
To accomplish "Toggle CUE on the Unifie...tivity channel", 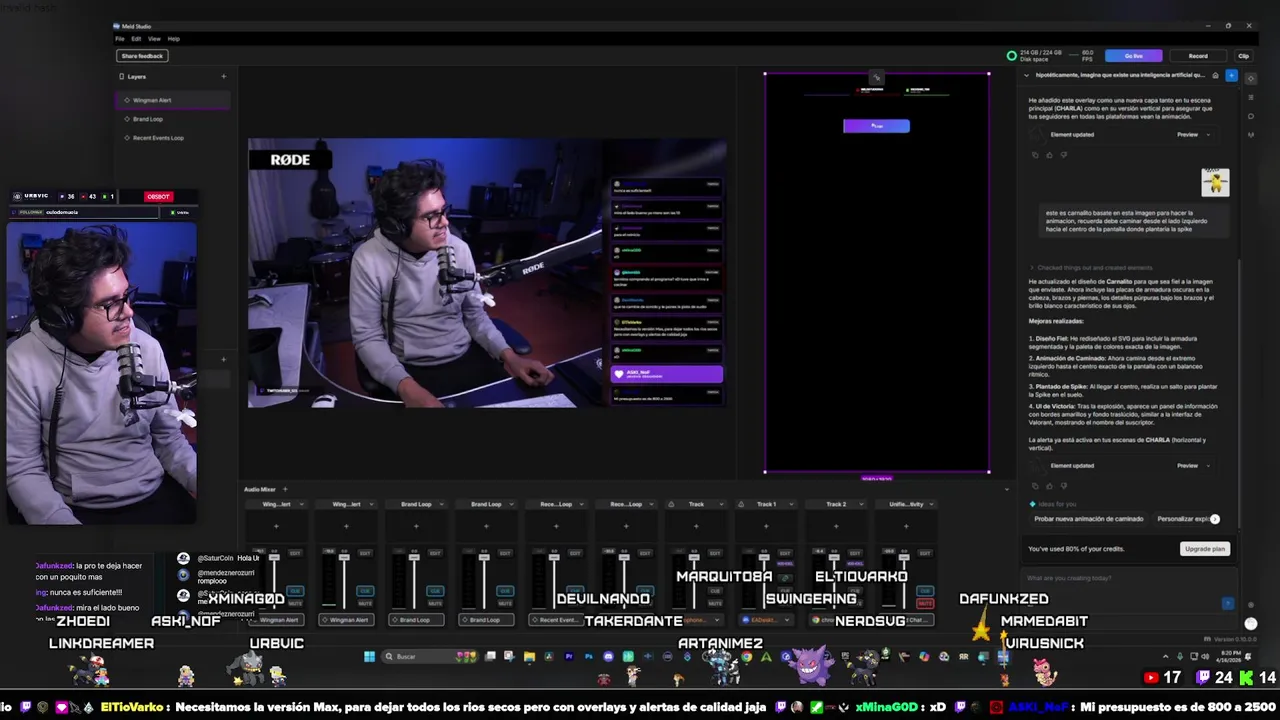I will coord(925,591).
